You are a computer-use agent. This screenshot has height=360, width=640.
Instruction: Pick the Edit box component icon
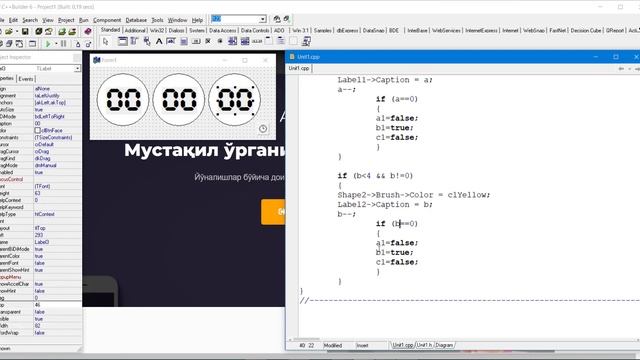click(x=171, y=41)
